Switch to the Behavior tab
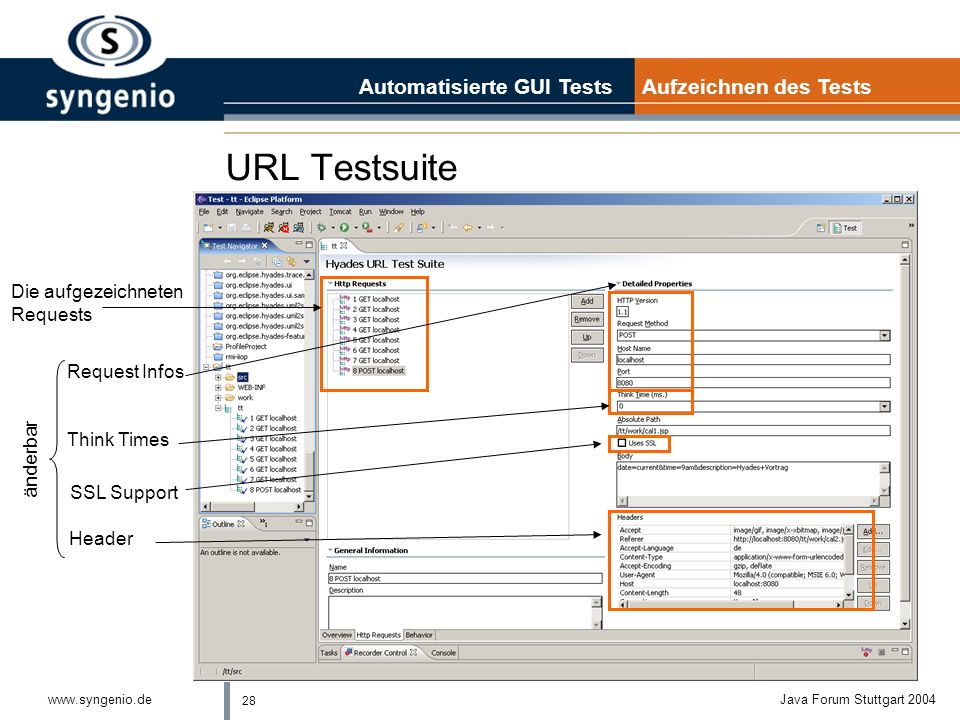The width and height of the screenshot is (960, 720). click(419, 635)
